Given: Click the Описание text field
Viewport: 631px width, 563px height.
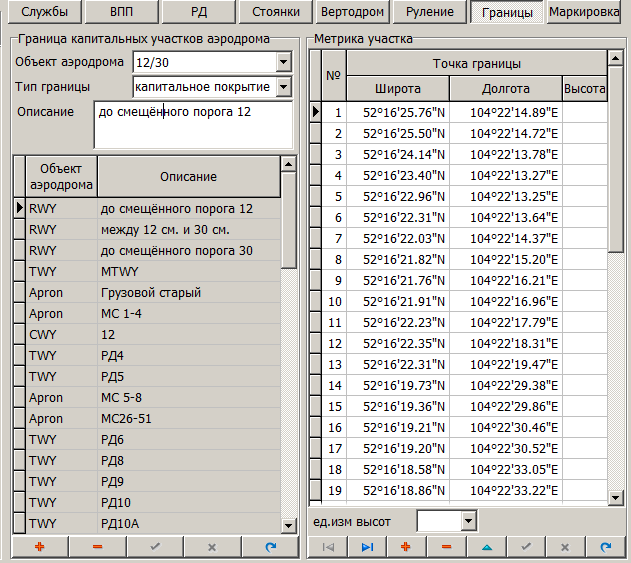Looking at the screenshot, I should tap(192, 123).
